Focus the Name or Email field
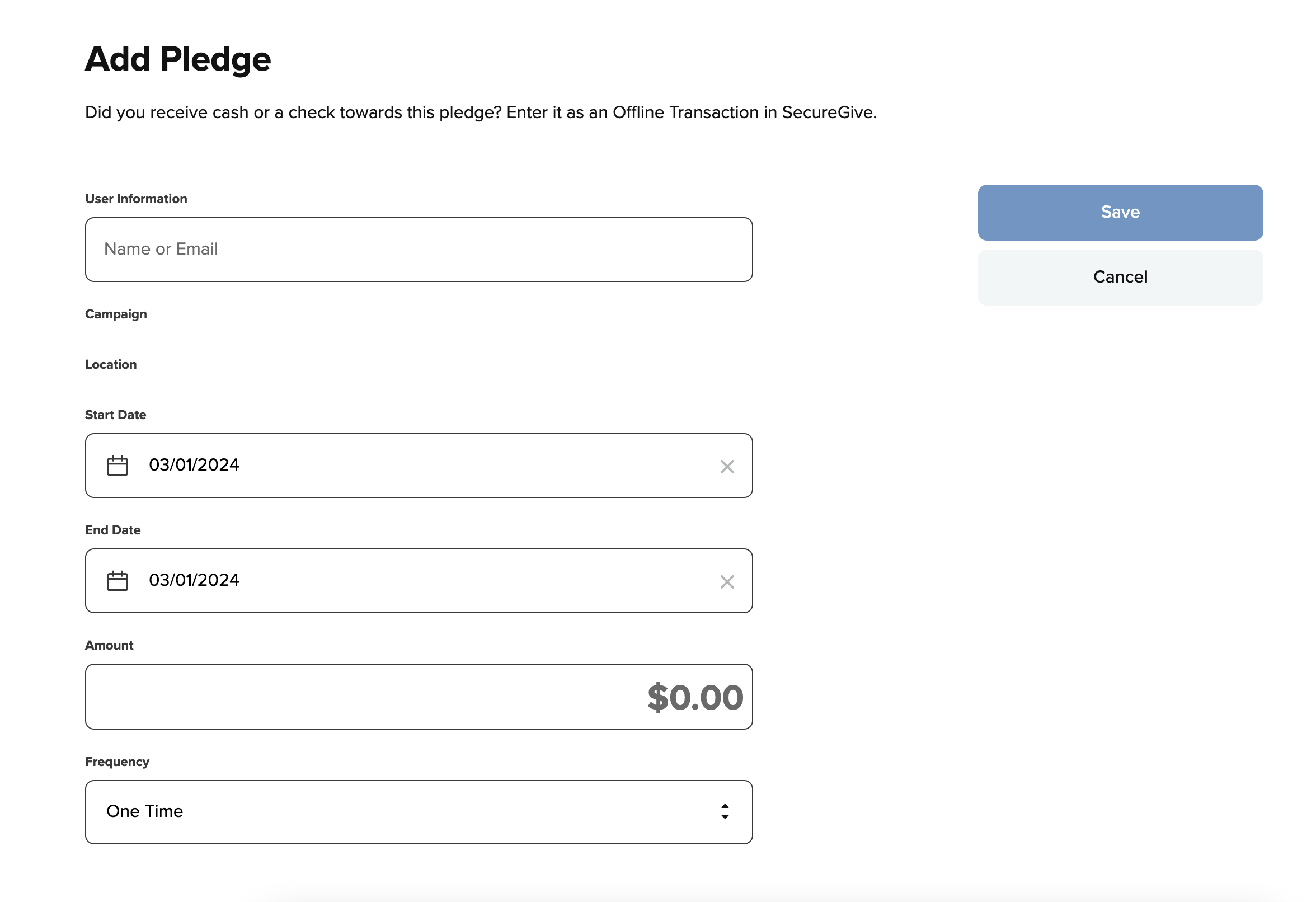1316x902 pixels. point(418,250)
